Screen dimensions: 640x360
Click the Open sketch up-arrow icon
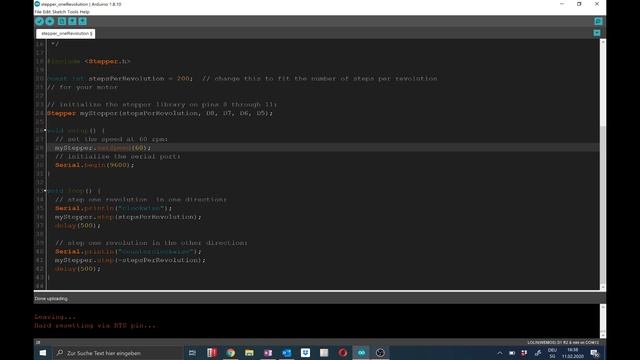pos(72,21)
